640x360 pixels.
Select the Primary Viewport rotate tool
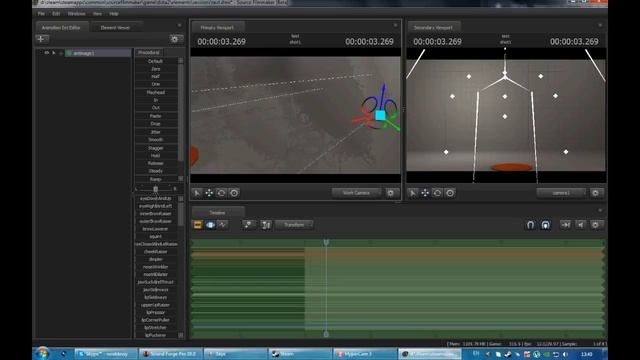[x=221, y=193]
